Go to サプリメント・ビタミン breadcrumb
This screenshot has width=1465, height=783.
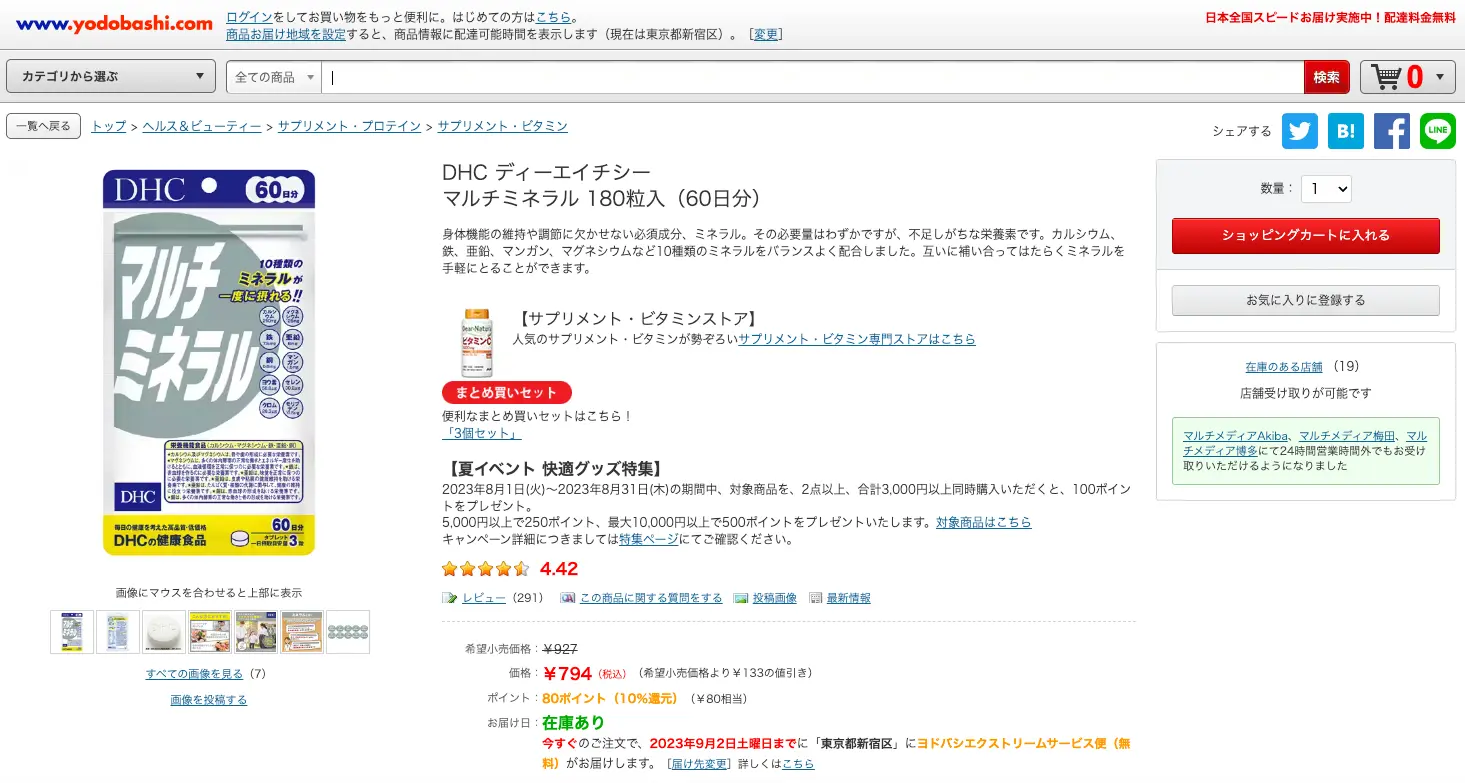pyautogui.click(x=502, y=126)
